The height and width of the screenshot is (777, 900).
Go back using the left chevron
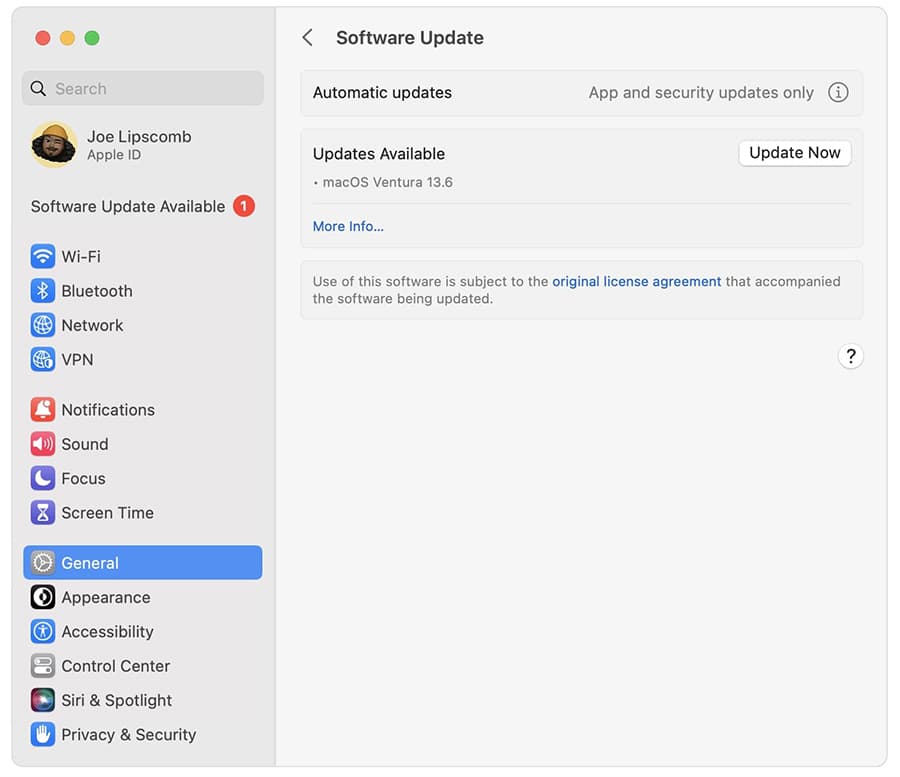point(308,38)
